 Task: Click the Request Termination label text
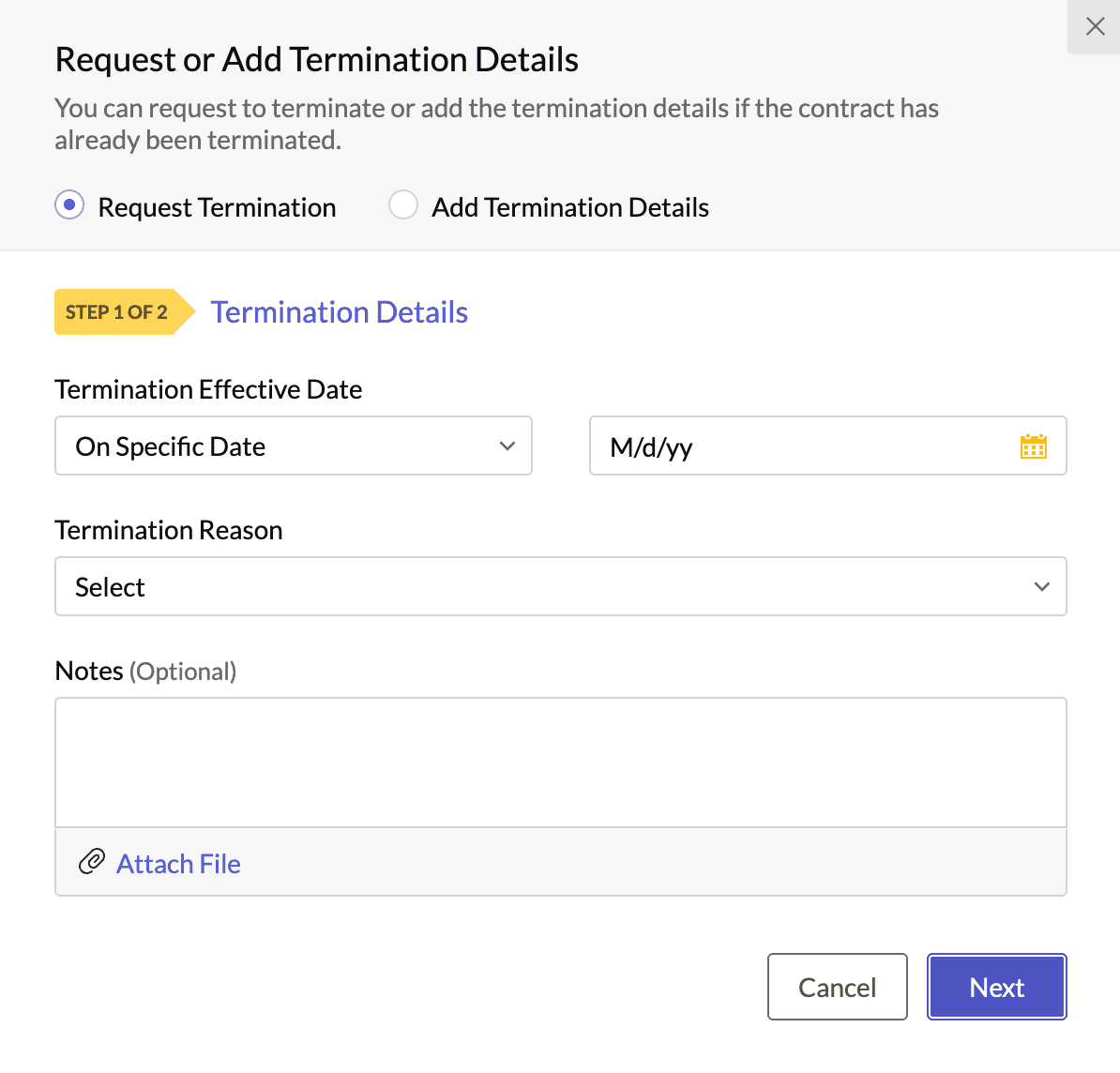tap(217, 207)
